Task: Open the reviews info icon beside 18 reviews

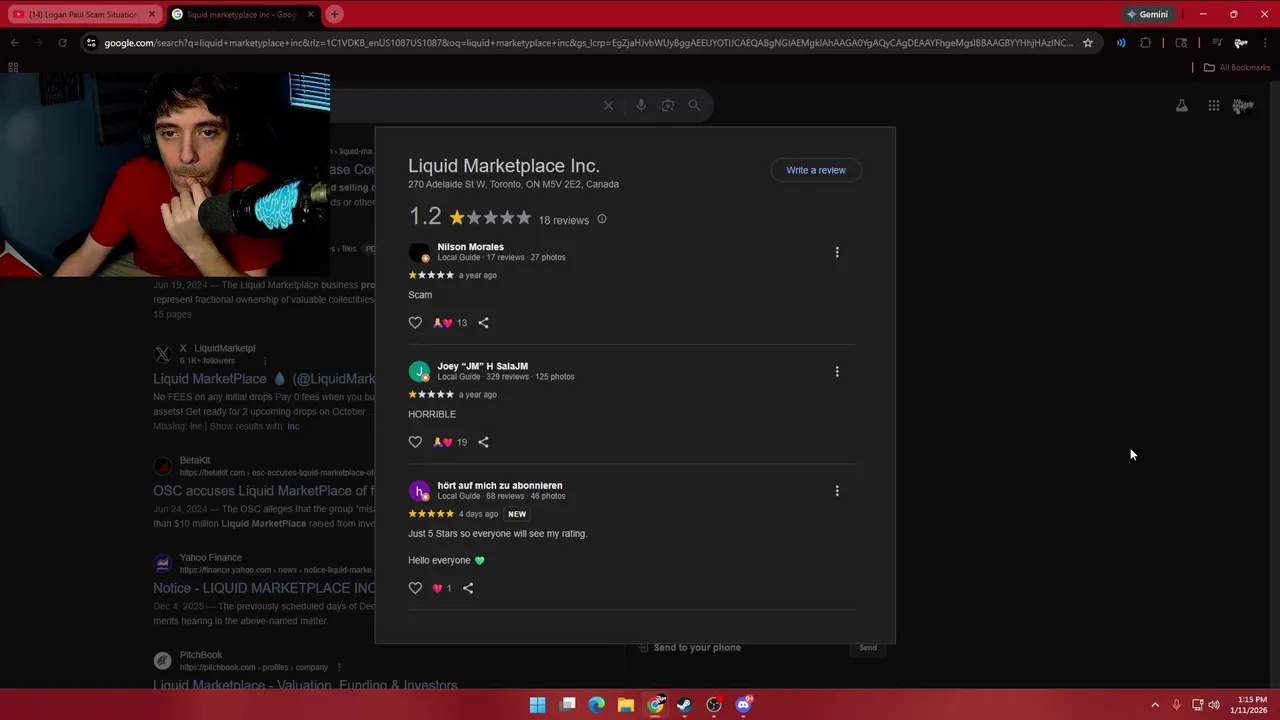Action: tap(602, 219)
